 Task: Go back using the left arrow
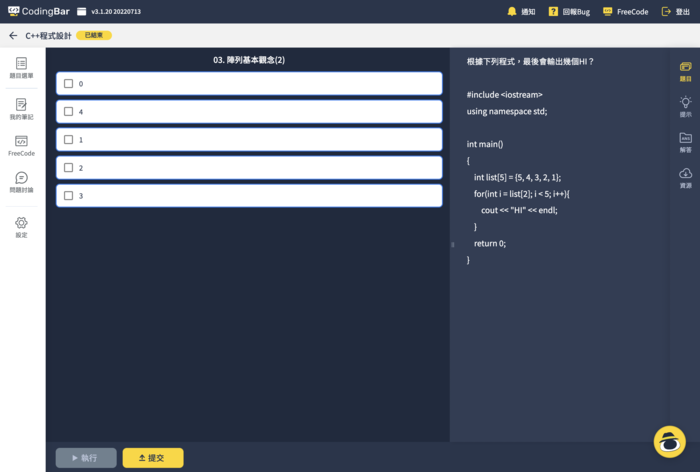click(13, 35)
